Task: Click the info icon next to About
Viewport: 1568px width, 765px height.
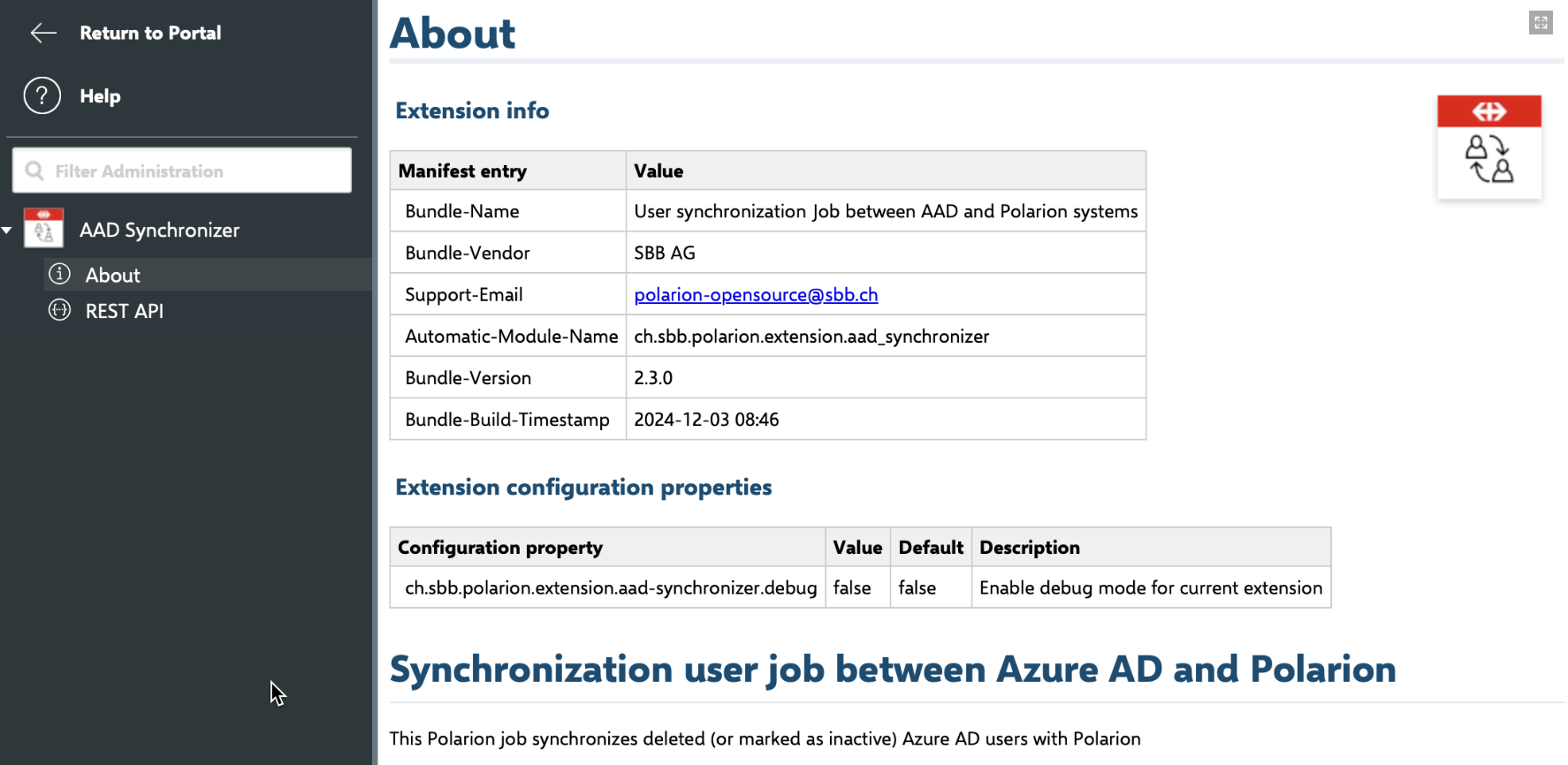Action: 59,274
